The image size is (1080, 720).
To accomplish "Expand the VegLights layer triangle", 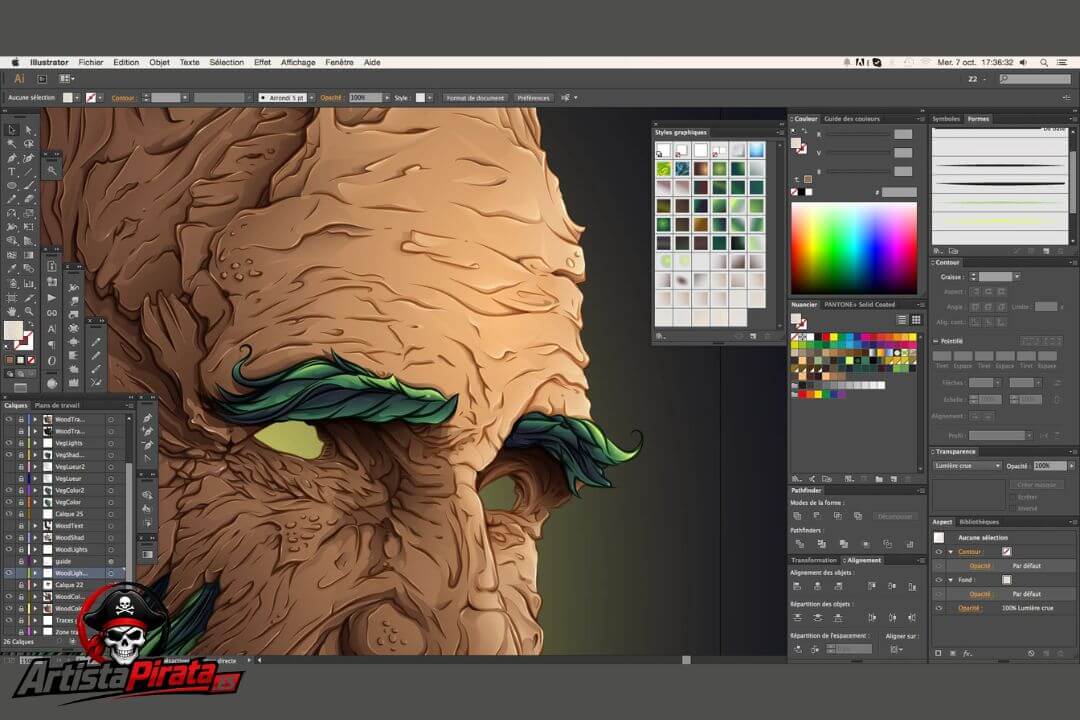I will tap(35, 443).
